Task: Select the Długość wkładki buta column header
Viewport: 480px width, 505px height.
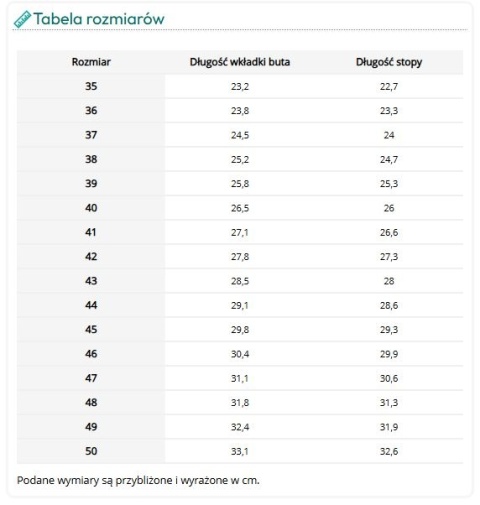Action: [240, 62]
